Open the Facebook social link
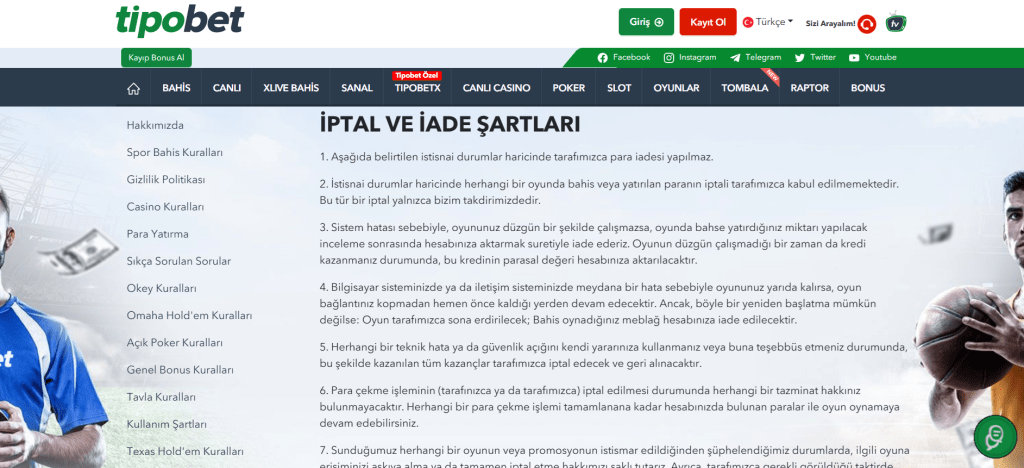Viewport: 1024px width, 468px height. (x=624, y=58)
